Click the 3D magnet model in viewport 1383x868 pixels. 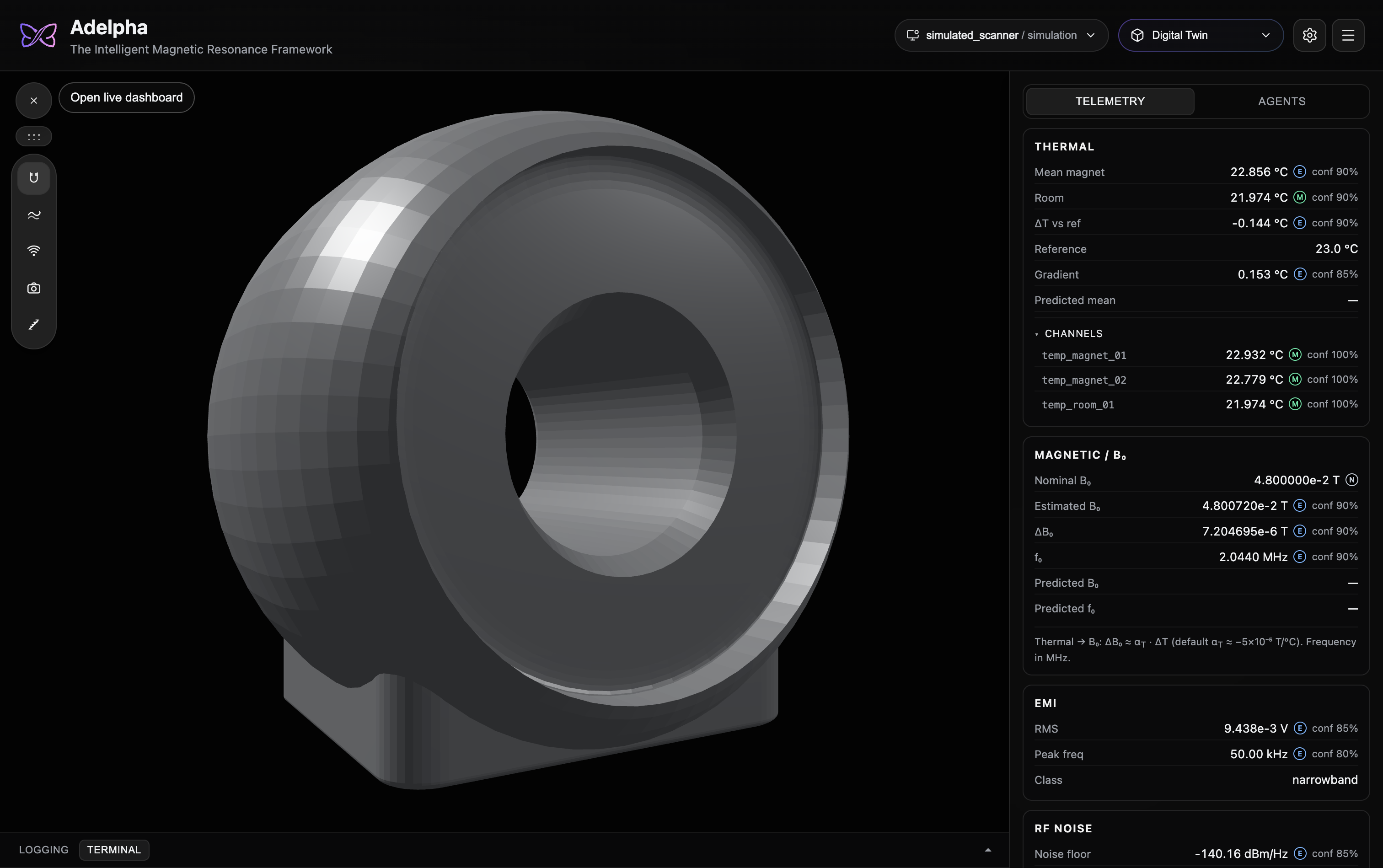tap(528, 450)
